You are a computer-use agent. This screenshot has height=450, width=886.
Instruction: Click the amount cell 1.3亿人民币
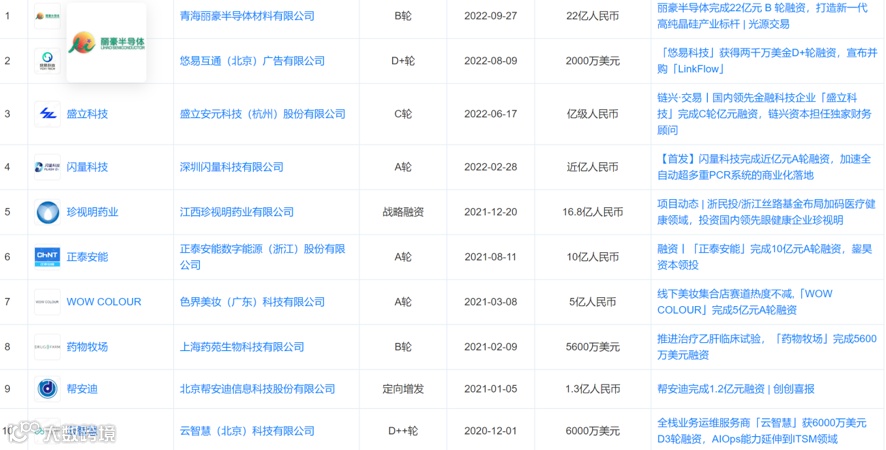click(592, 389)
